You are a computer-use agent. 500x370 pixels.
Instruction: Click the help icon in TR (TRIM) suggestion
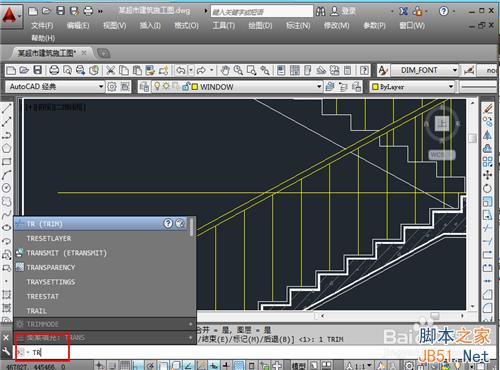168,223
